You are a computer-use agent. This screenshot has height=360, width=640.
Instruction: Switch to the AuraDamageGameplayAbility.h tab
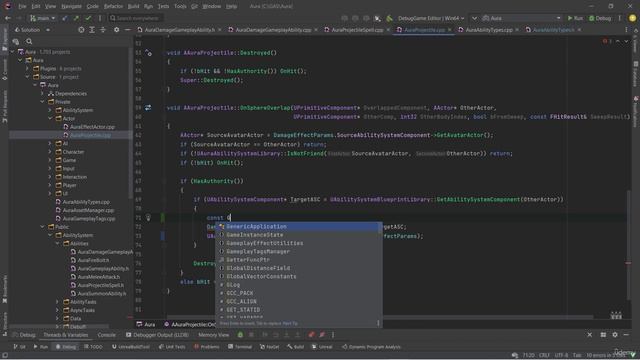(x=180, y=30)
